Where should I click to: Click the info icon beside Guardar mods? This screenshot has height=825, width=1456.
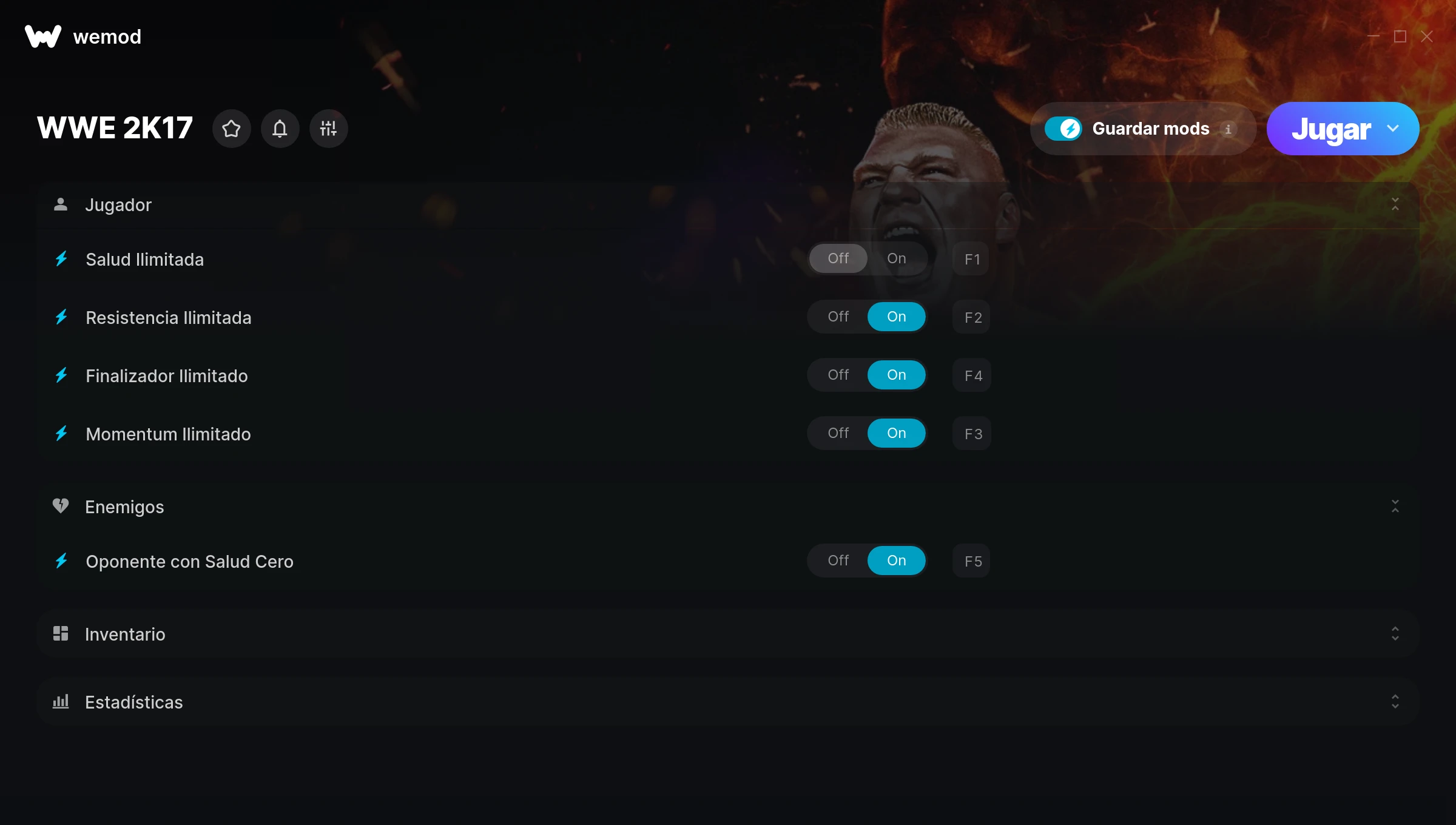[1228, 129]
